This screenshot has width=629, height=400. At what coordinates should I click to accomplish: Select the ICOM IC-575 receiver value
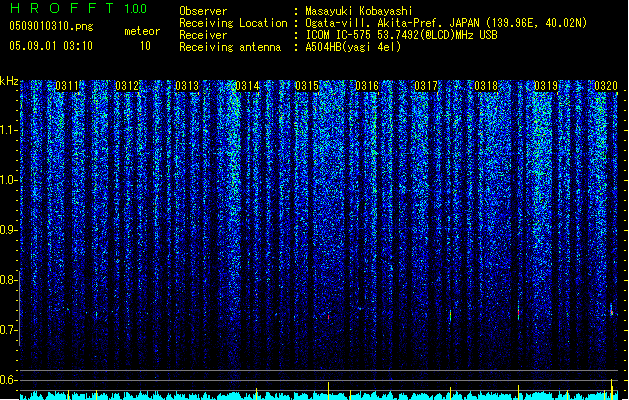(402, 35)
